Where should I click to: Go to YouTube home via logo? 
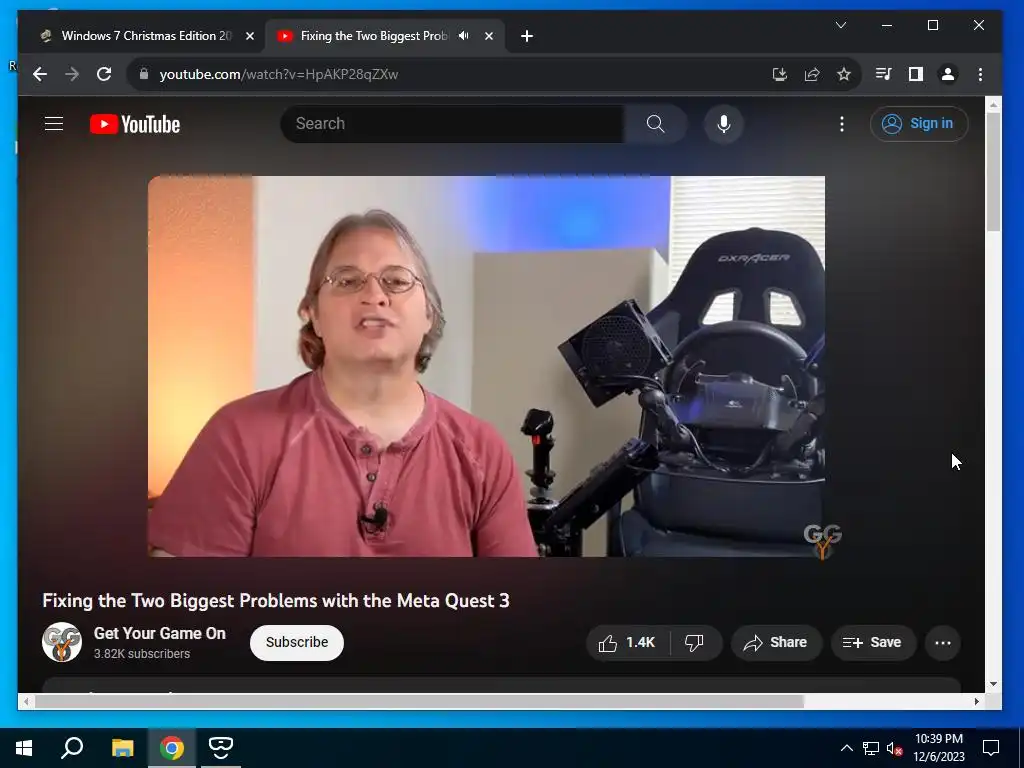[135, 124]
